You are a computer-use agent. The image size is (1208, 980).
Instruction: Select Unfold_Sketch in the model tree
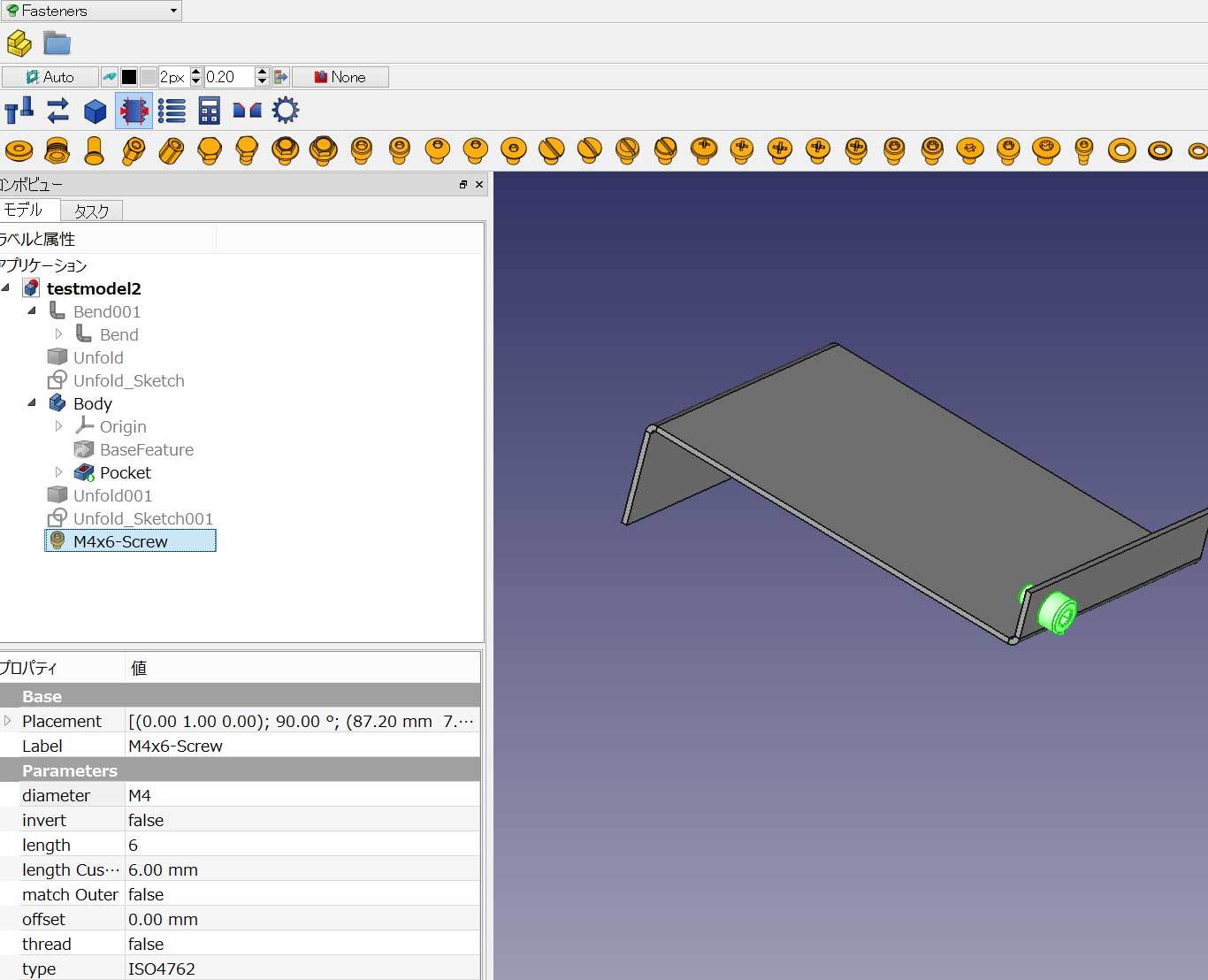[129, 380]
